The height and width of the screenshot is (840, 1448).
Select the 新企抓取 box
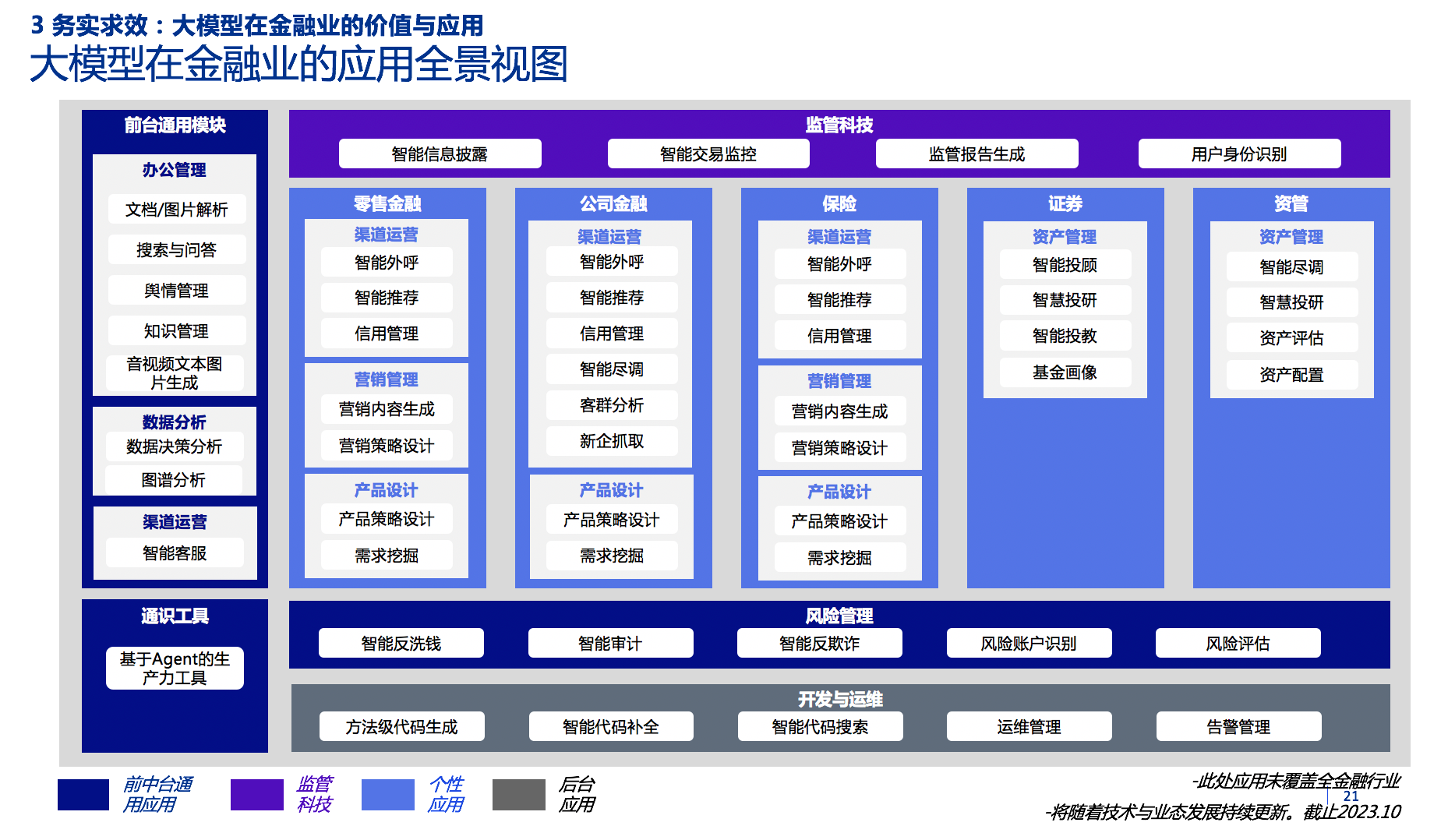[612, 440]
